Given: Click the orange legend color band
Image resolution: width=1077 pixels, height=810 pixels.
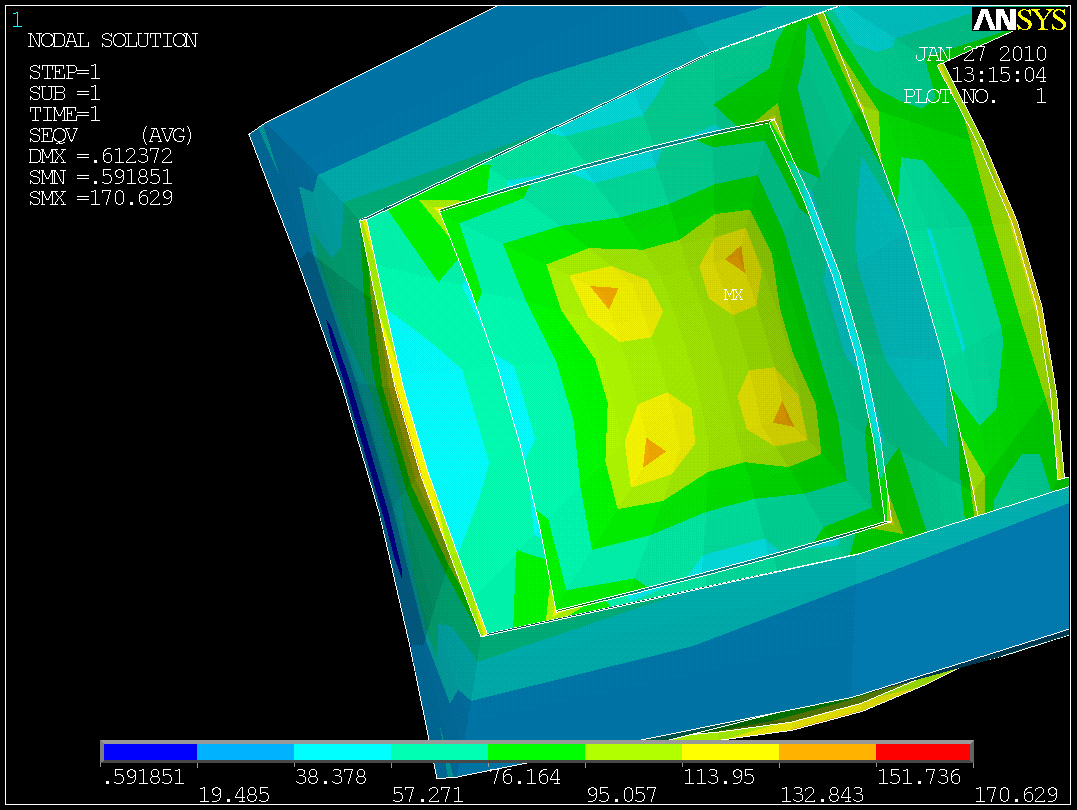Looking at the screenshot, I should tap(828, 752).
